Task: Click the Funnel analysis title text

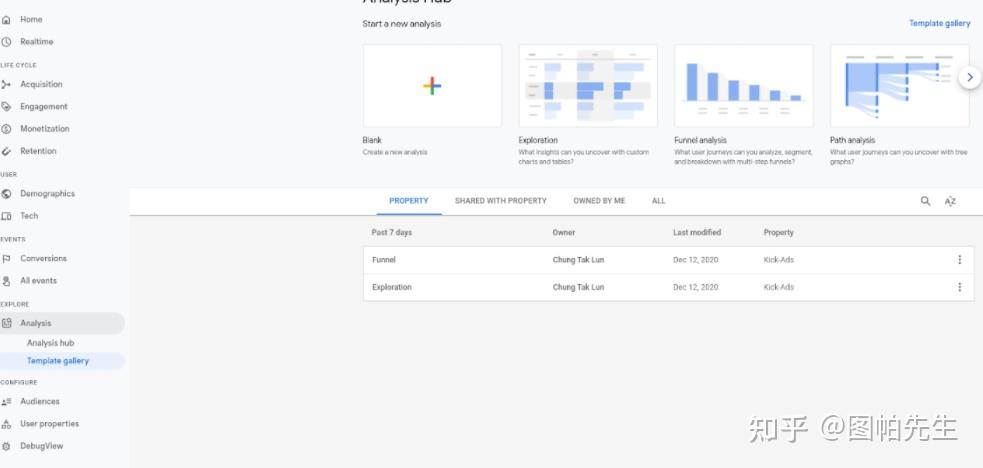Action: pyautogui.click(x=700, y=140)
